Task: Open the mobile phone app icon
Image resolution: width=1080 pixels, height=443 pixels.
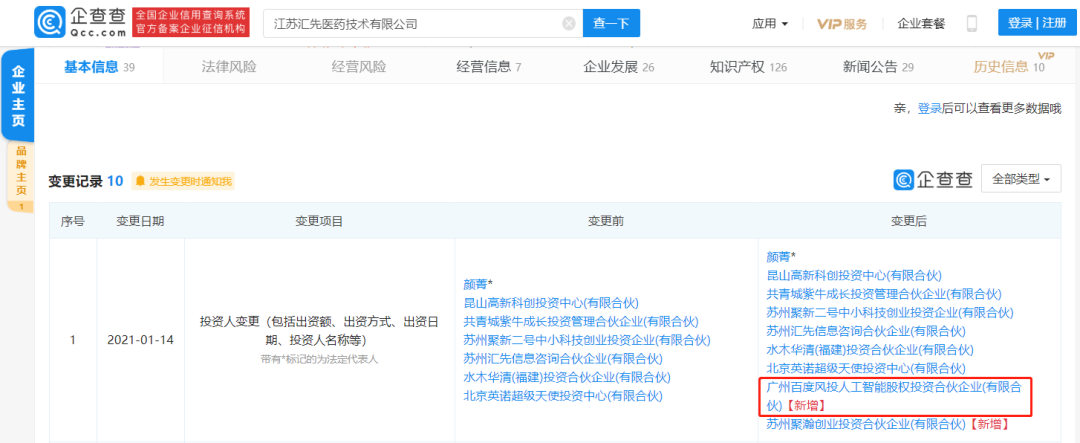Action: (971, 23)
